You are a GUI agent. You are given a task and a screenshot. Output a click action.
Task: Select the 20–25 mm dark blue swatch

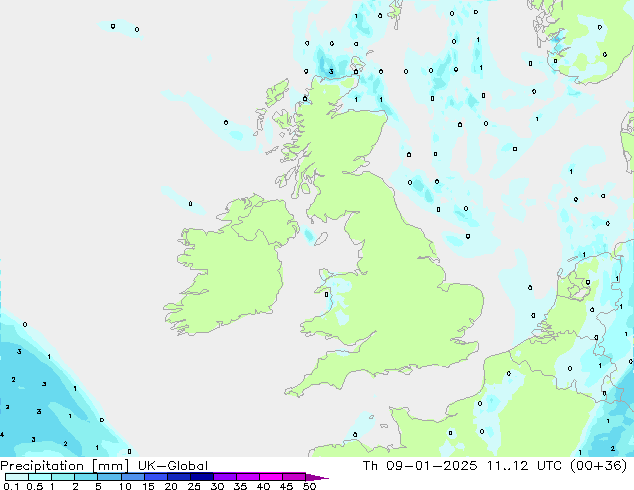click(x=178, y=477)
